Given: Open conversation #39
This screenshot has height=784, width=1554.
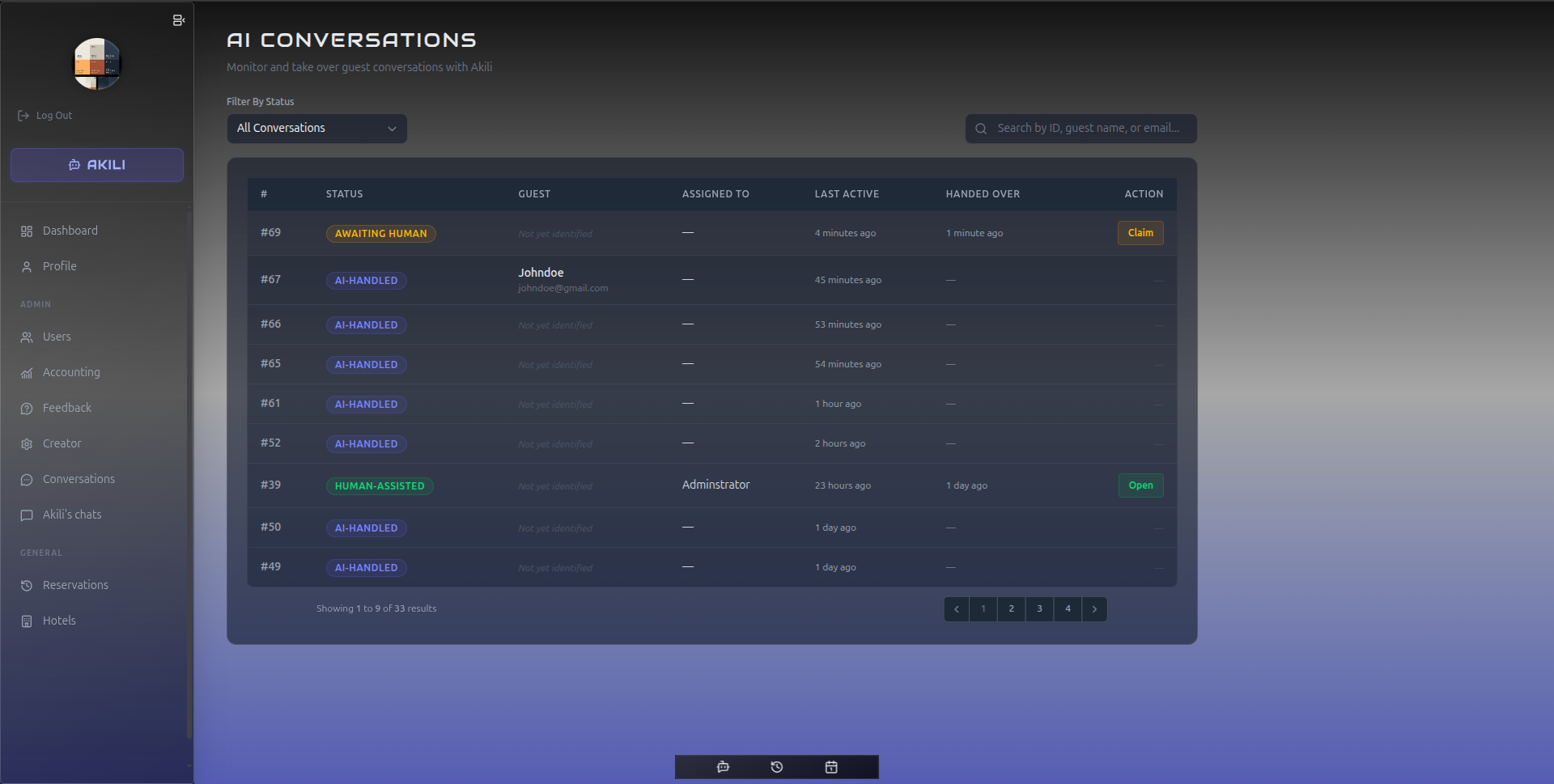Looking at the screenshot, I should click(x=1140, y=485).
